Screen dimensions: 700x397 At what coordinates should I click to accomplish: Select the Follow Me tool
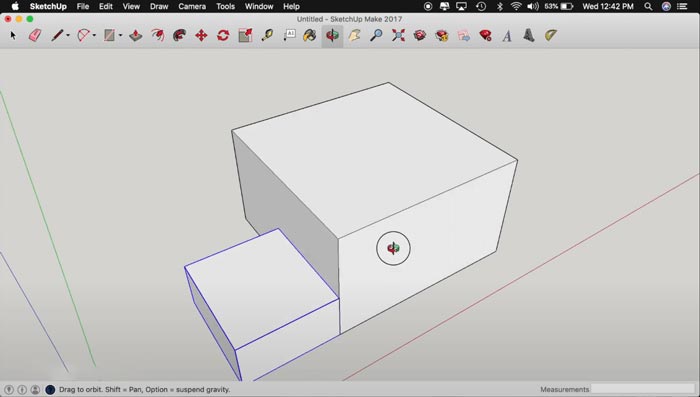pyautogui.click(x=179, y=35)
